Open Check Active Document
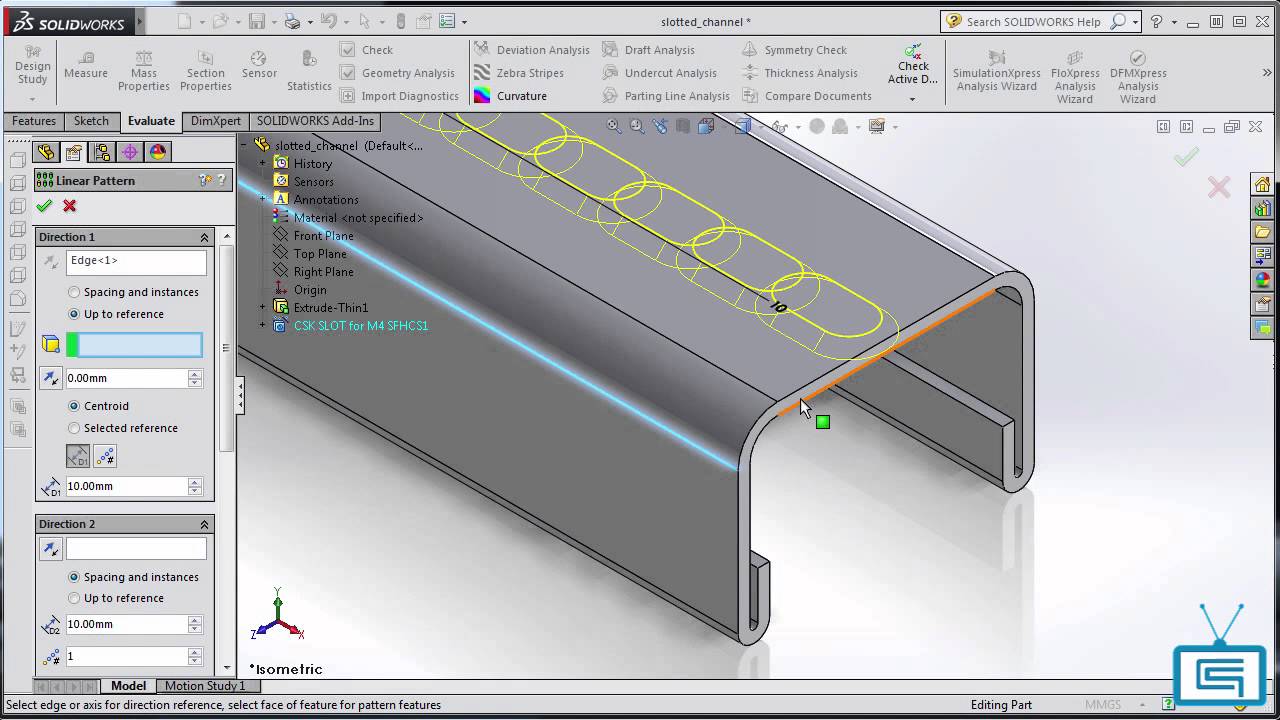 tap(912, 65)
